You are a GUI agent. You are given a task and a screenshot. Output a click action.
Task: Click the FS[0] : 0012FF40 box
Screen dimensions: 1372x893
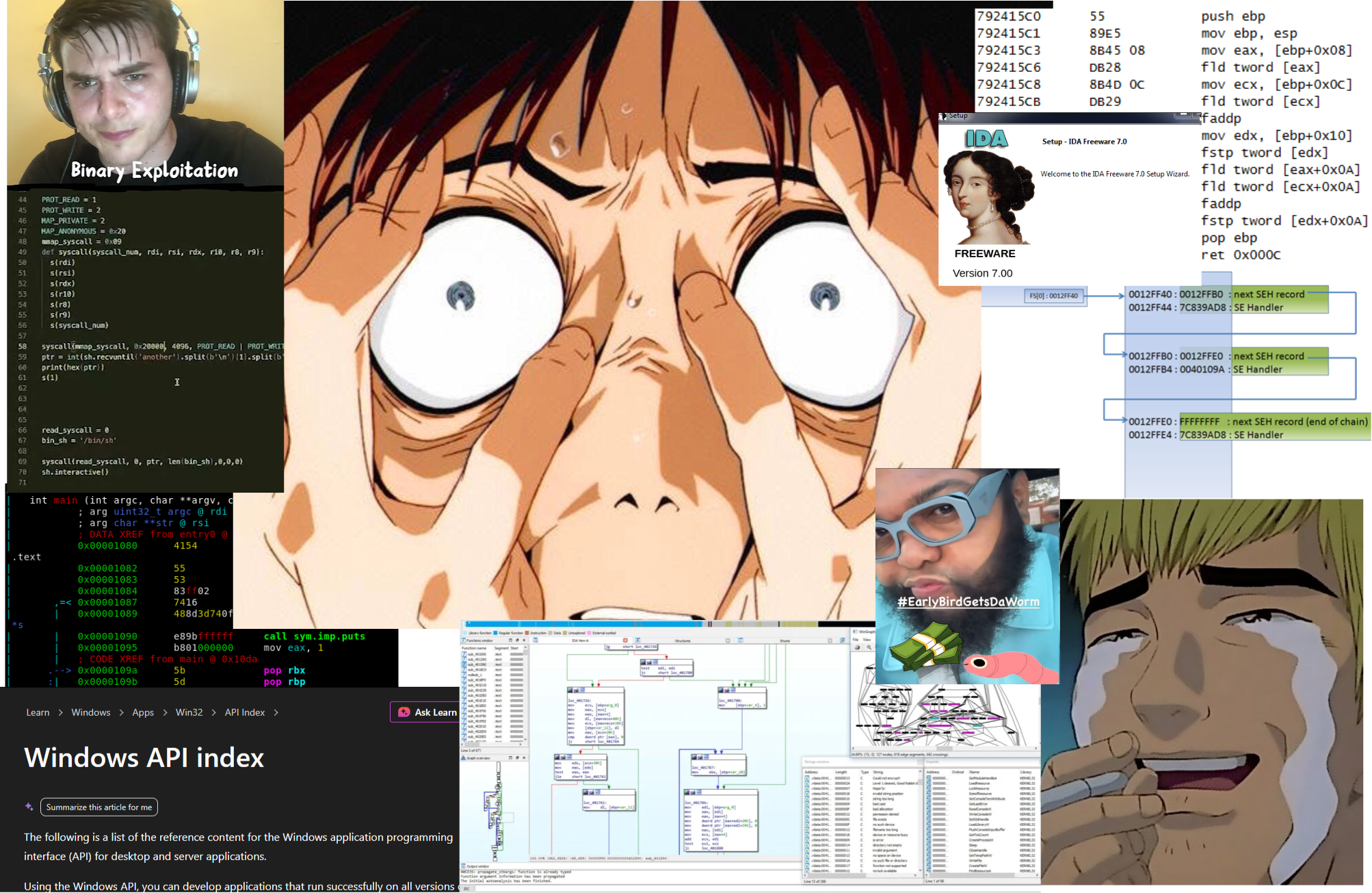(x=1054, y=296)
